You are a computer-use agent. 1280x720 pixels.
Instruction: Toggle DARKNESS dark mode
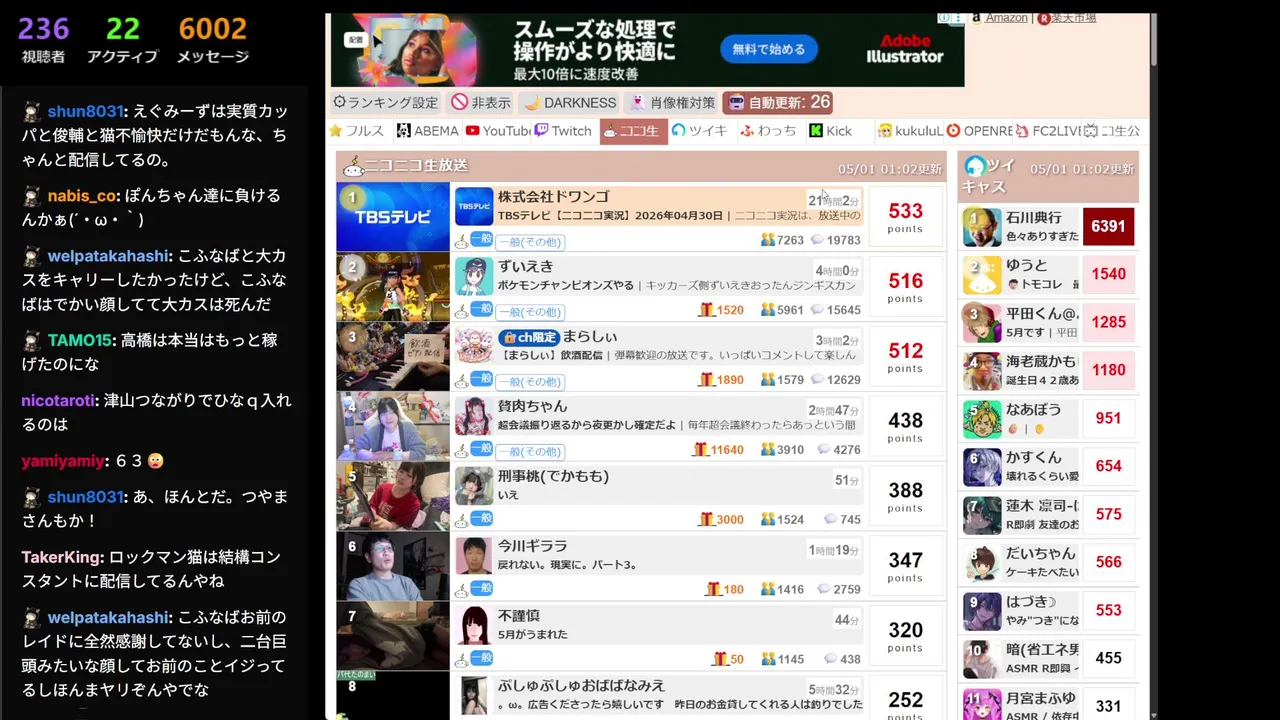pyautogui.click(x=570, y=102)
